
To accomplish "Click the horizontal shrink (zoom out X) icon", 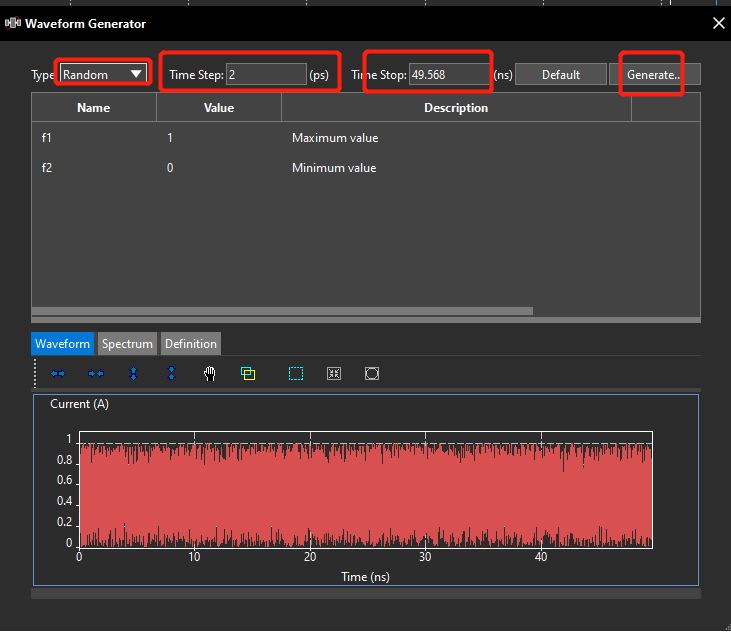I will pos(96,374).
